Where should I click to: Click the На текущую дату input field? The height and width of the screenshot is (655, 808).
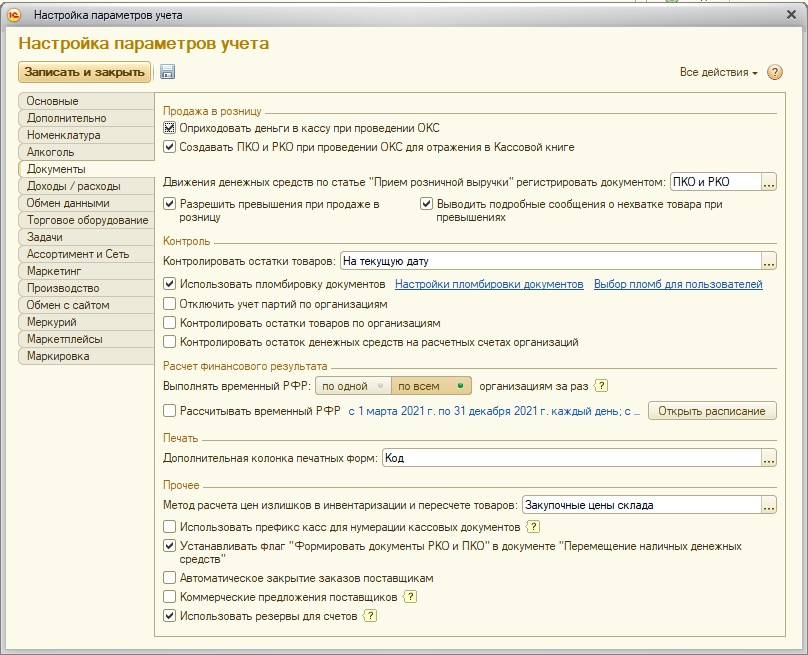(550, 261)
